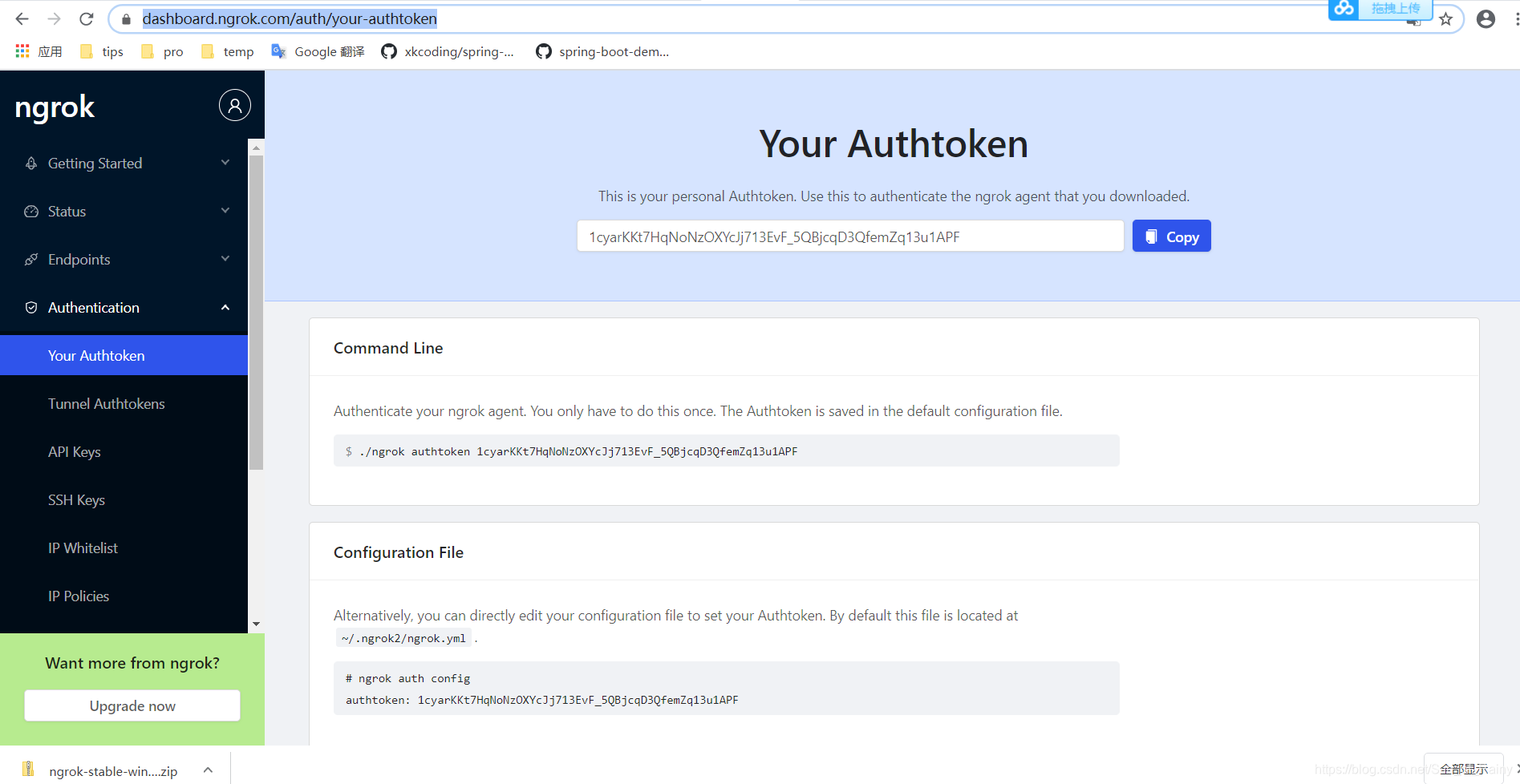Expand the Status menu chevron
The width and height of the screenshot is (1520, 784).
(x=225, y=211)
